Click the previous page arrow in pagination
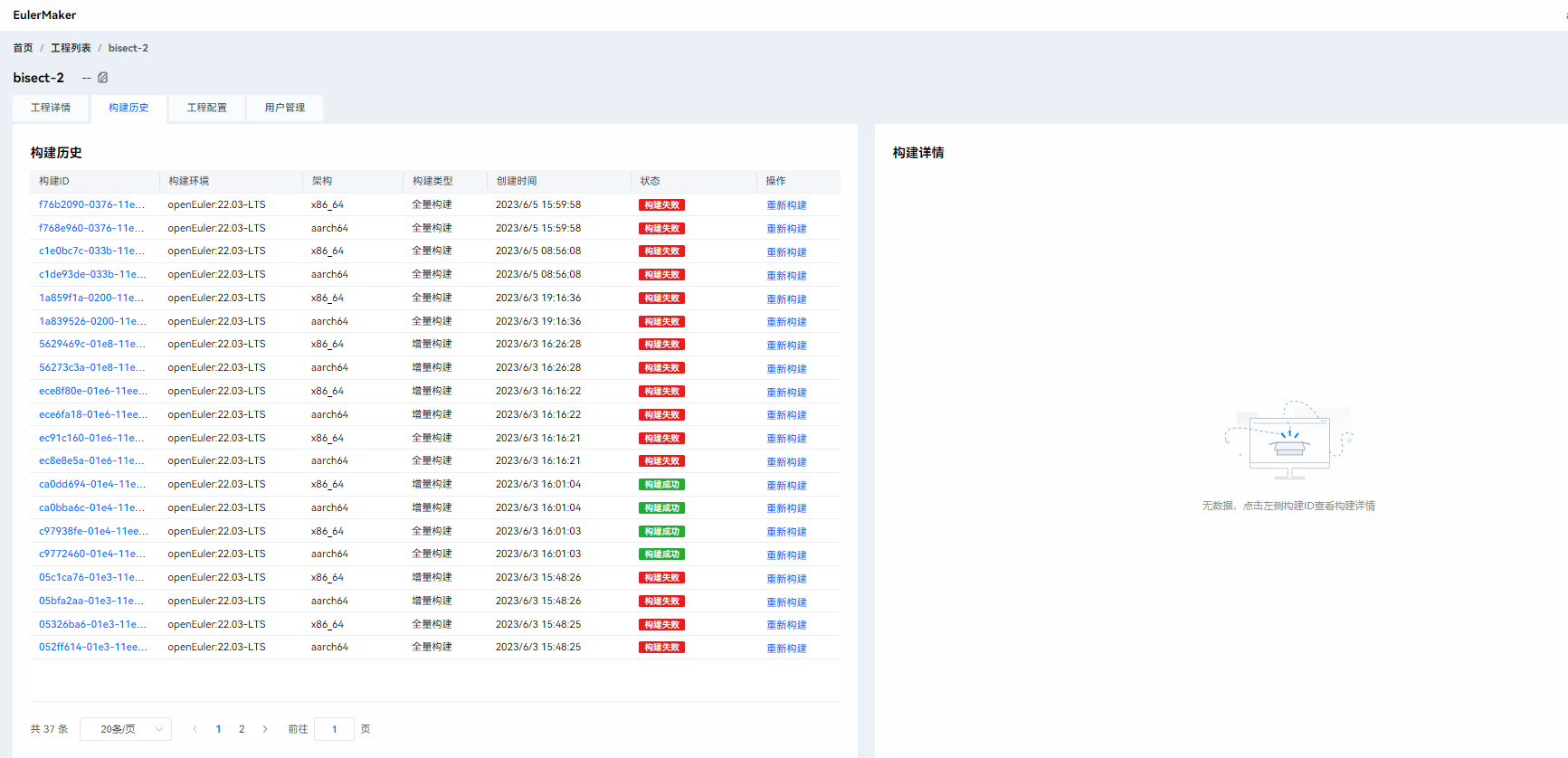 195,729
